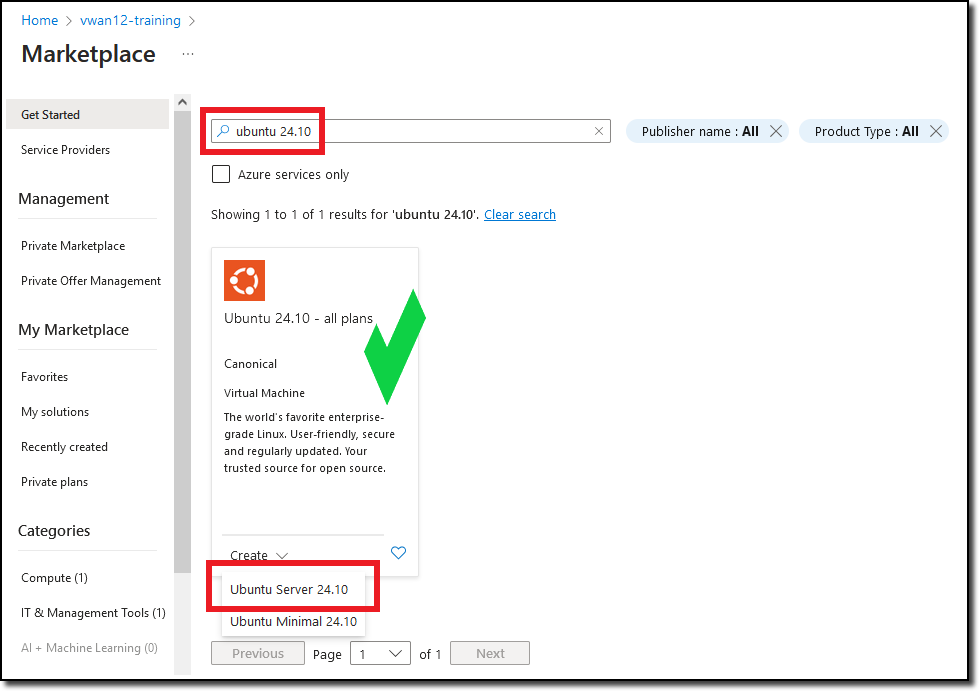Image resolution: width=979 pixels, height=691 pixels.
Task: Add Ubuntu 24.10 to favorites heart icon
Action: click(x=398, y=552)
